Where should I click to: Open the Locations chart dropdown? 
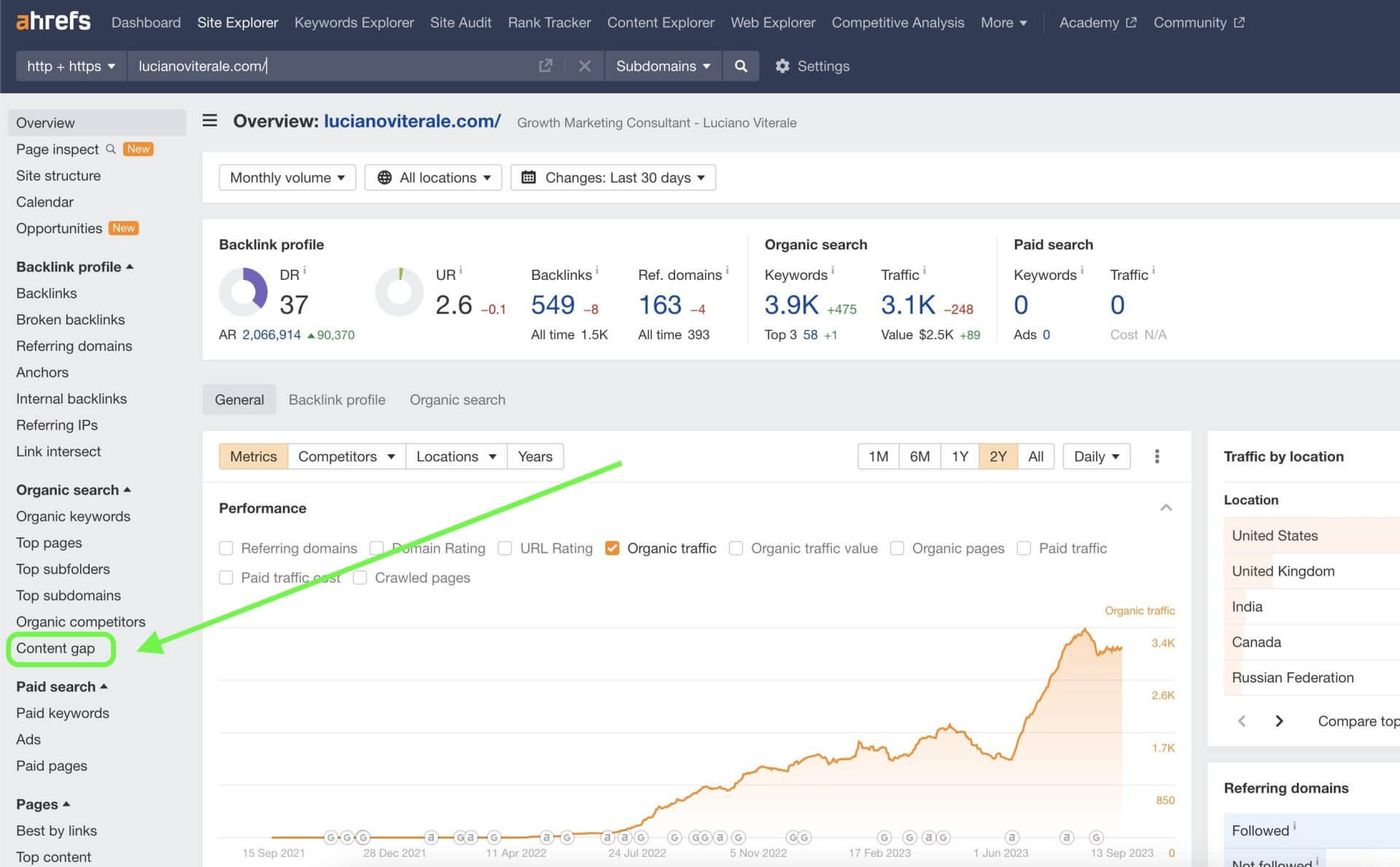pyautogui.click(x=457, y=456)
